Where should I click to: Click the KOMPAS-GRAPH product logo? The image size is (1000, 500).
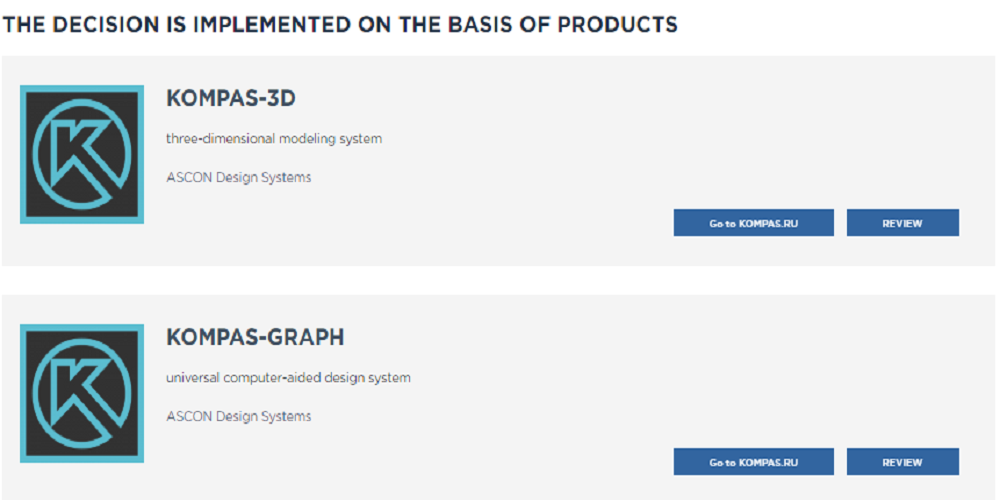(82, 393)
